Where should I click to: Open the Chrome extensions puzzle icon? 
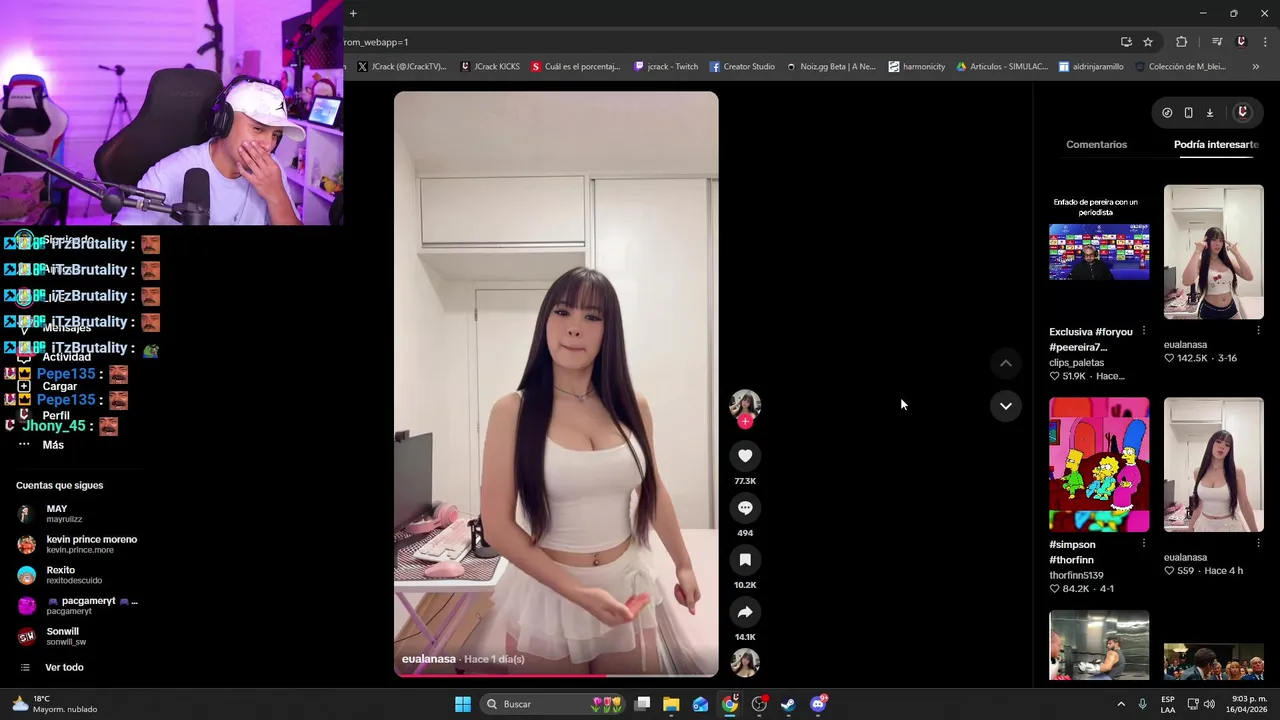click(x=1182, y=42)
